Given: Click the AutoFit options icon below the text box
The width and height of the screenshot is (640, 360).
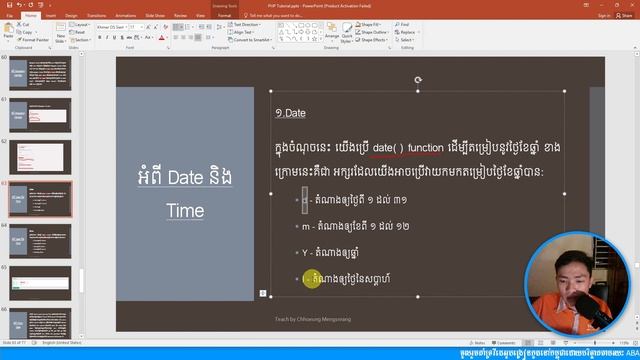Looking at the screenshot, I should pyautogui.click(x=263, y=293).
